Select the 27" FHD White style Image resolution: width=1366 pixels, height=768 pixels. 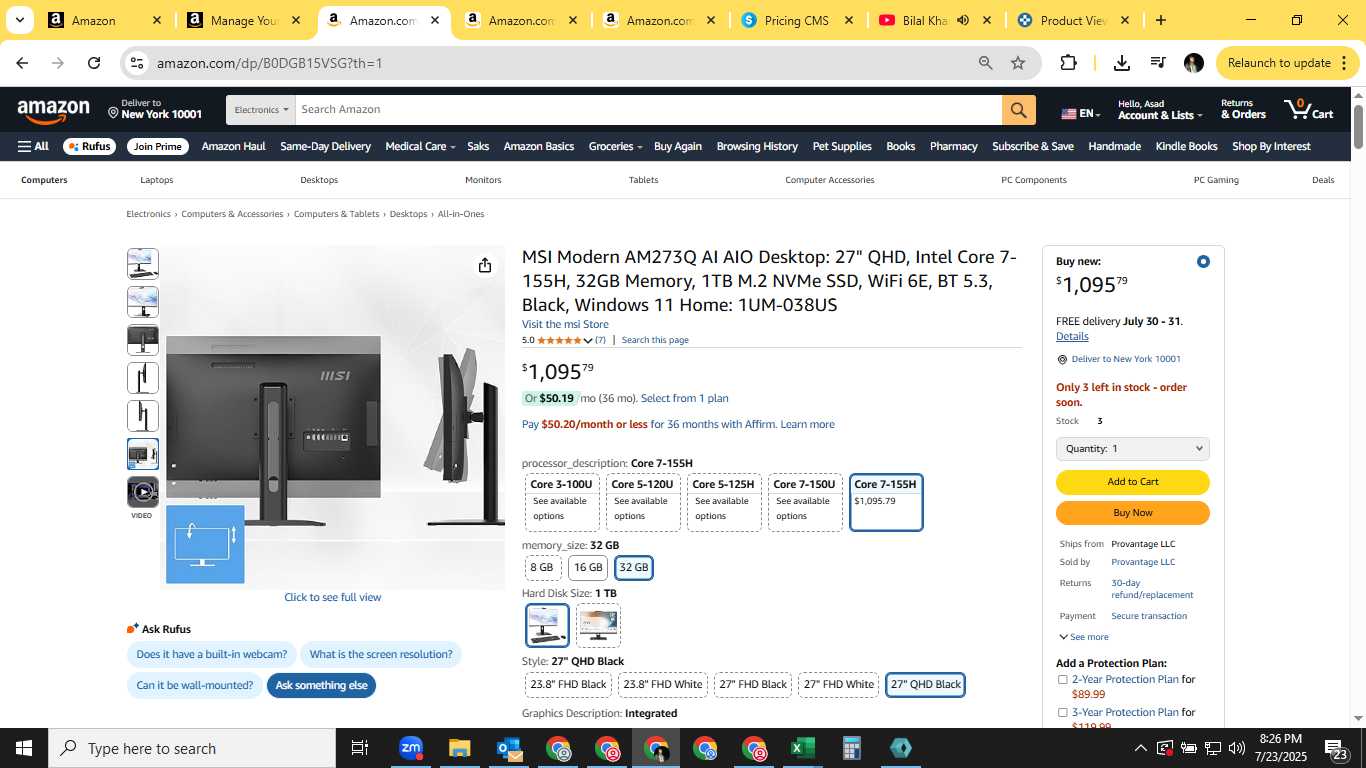click(x=839, y=685)
